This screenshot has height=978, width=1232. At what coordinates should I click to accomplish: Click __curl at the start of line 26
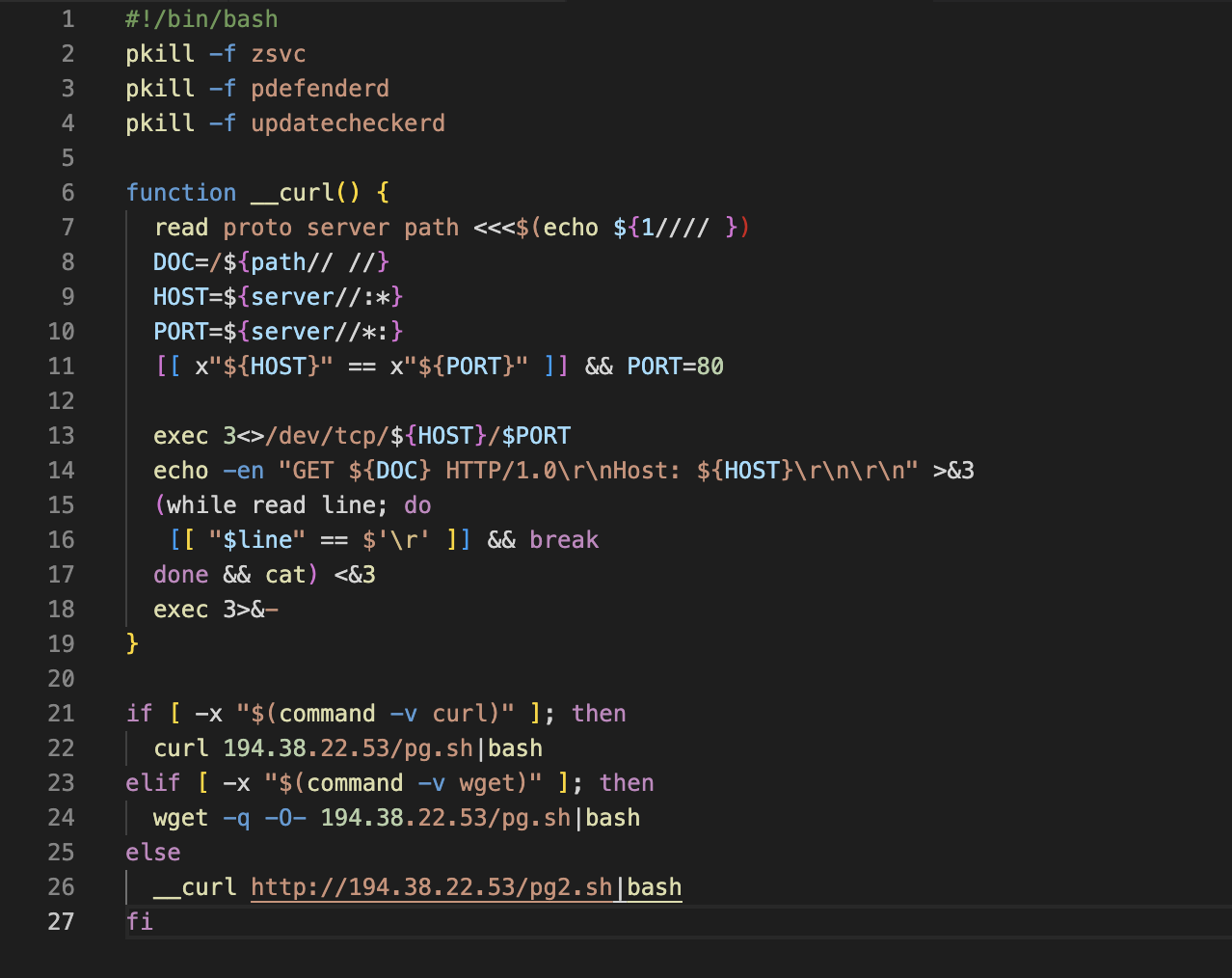click(195, 887)
